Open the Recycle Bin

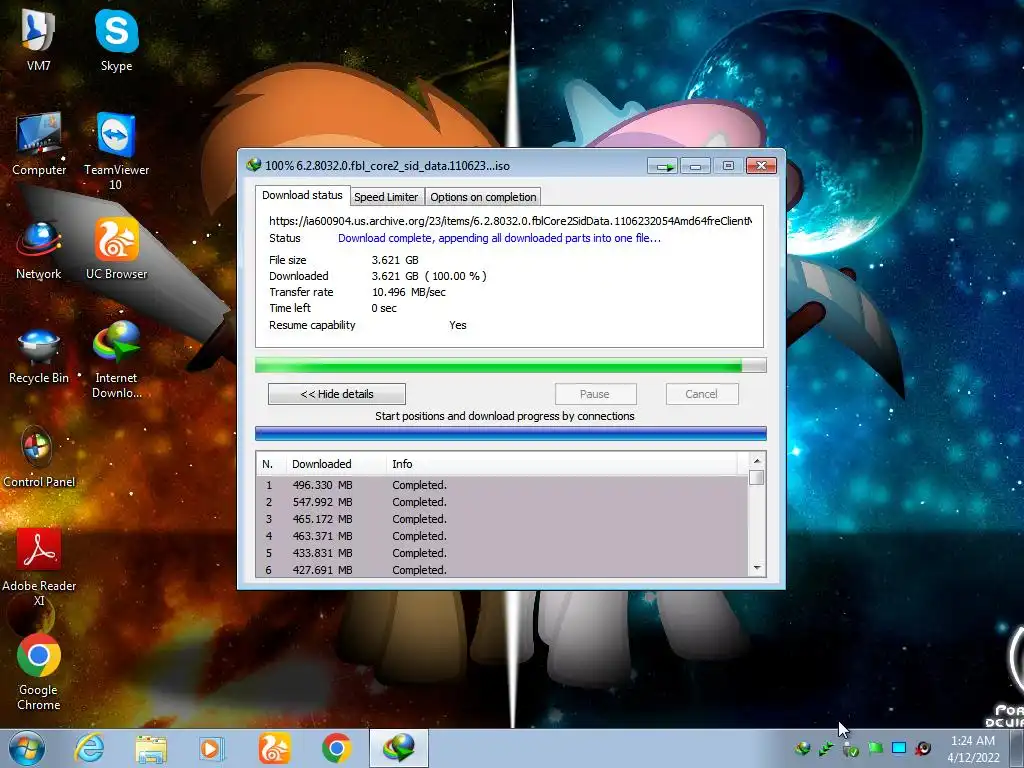tap(39, 355)
